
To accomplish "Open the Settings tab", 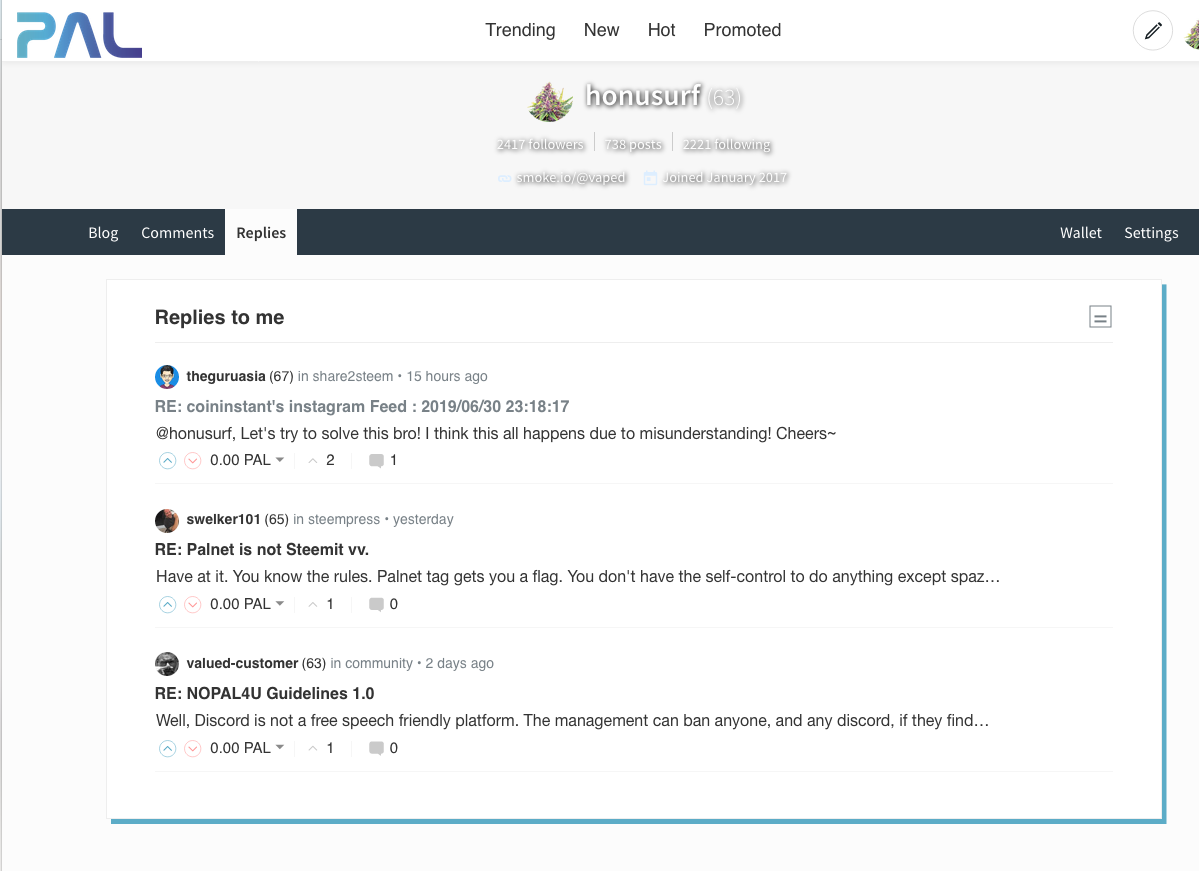I will 1151,232.
